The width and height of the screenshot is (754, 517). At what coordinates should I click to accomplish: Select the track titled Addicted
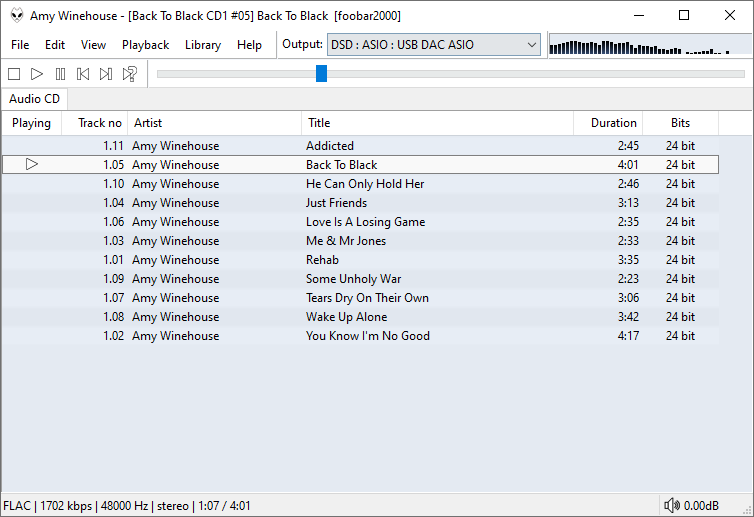pyautogui.click(x=361, y=146)
